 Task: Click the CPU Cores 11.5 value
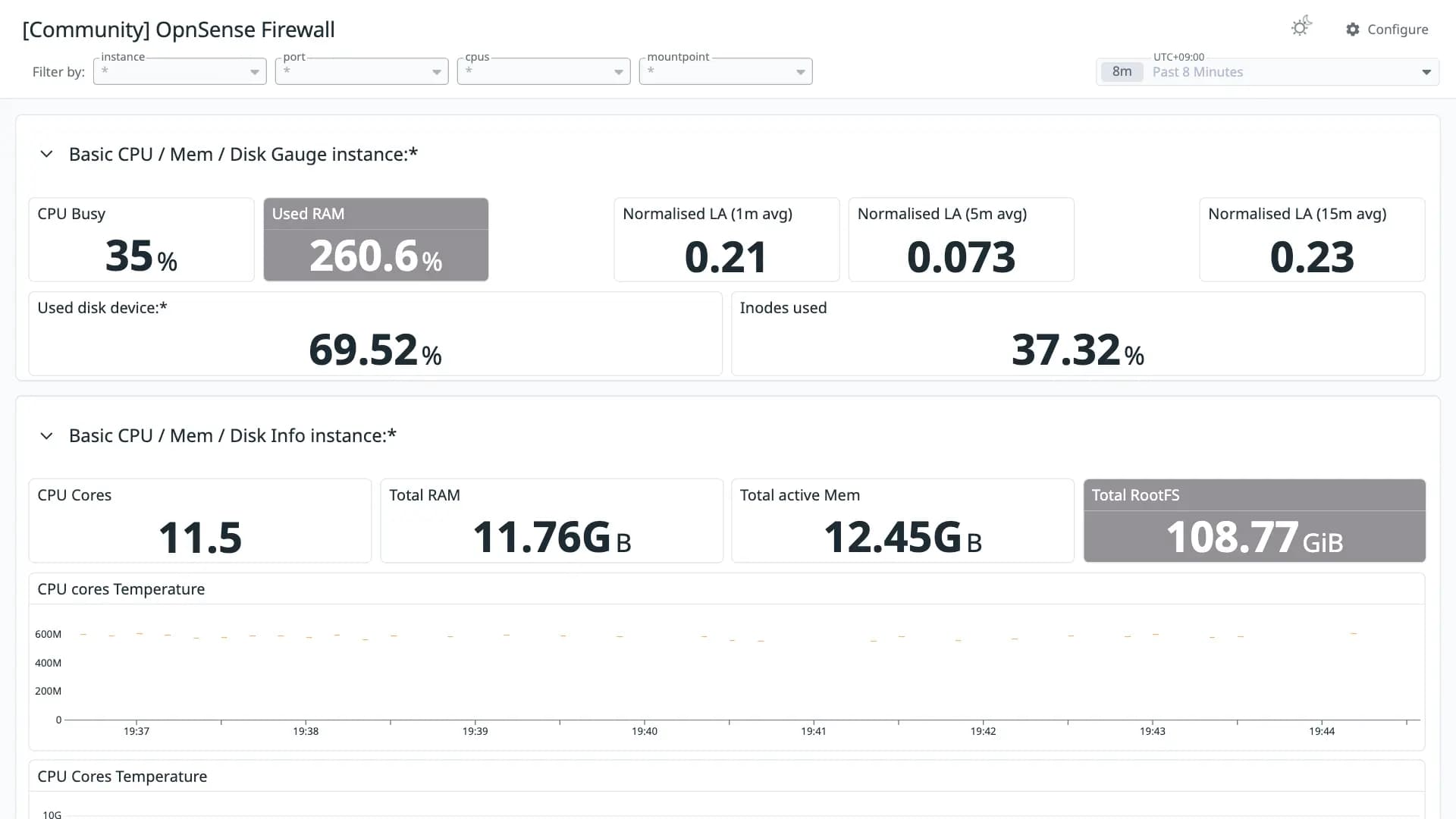199,537
